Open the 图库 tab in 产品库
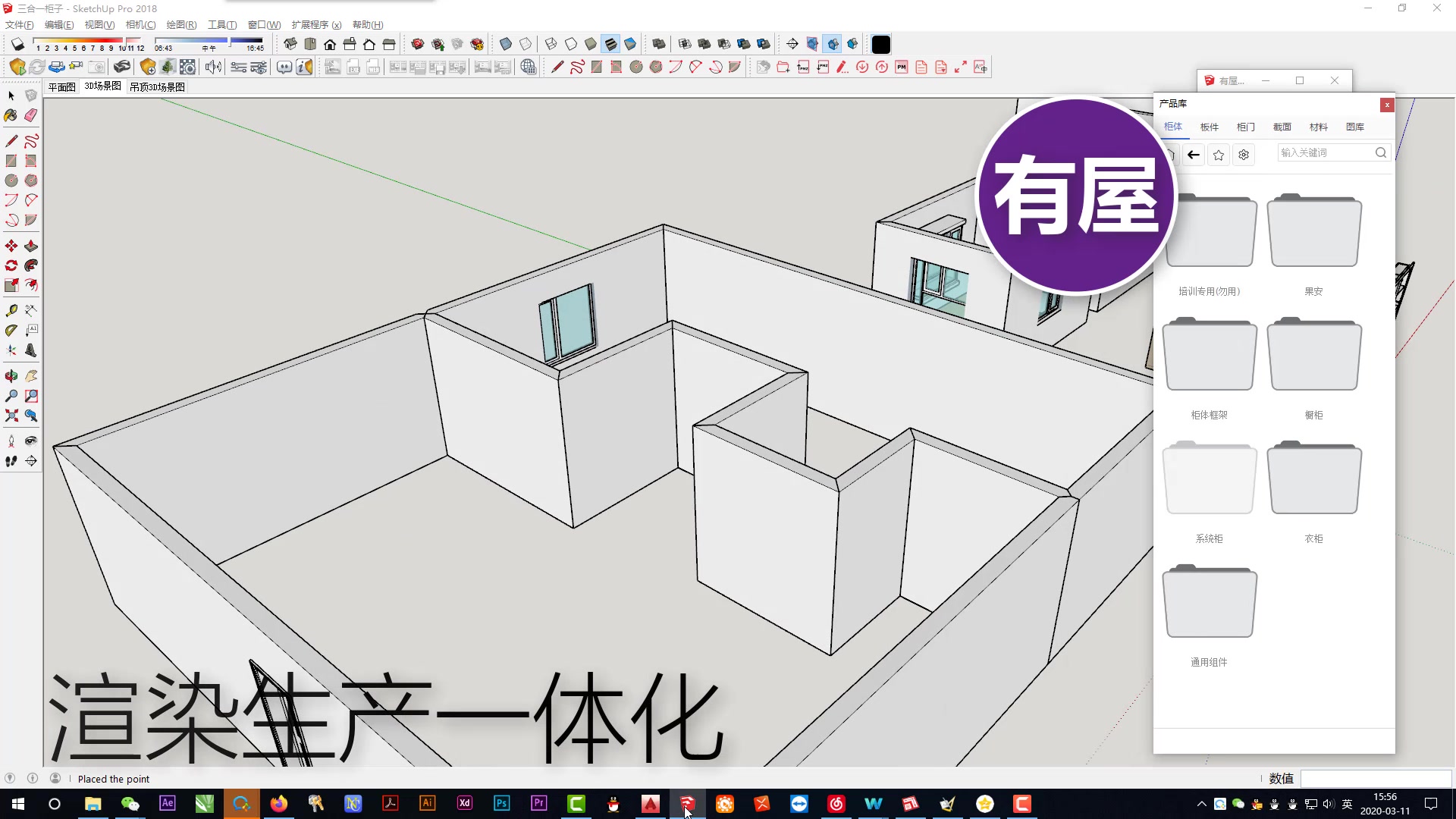 1355,127
